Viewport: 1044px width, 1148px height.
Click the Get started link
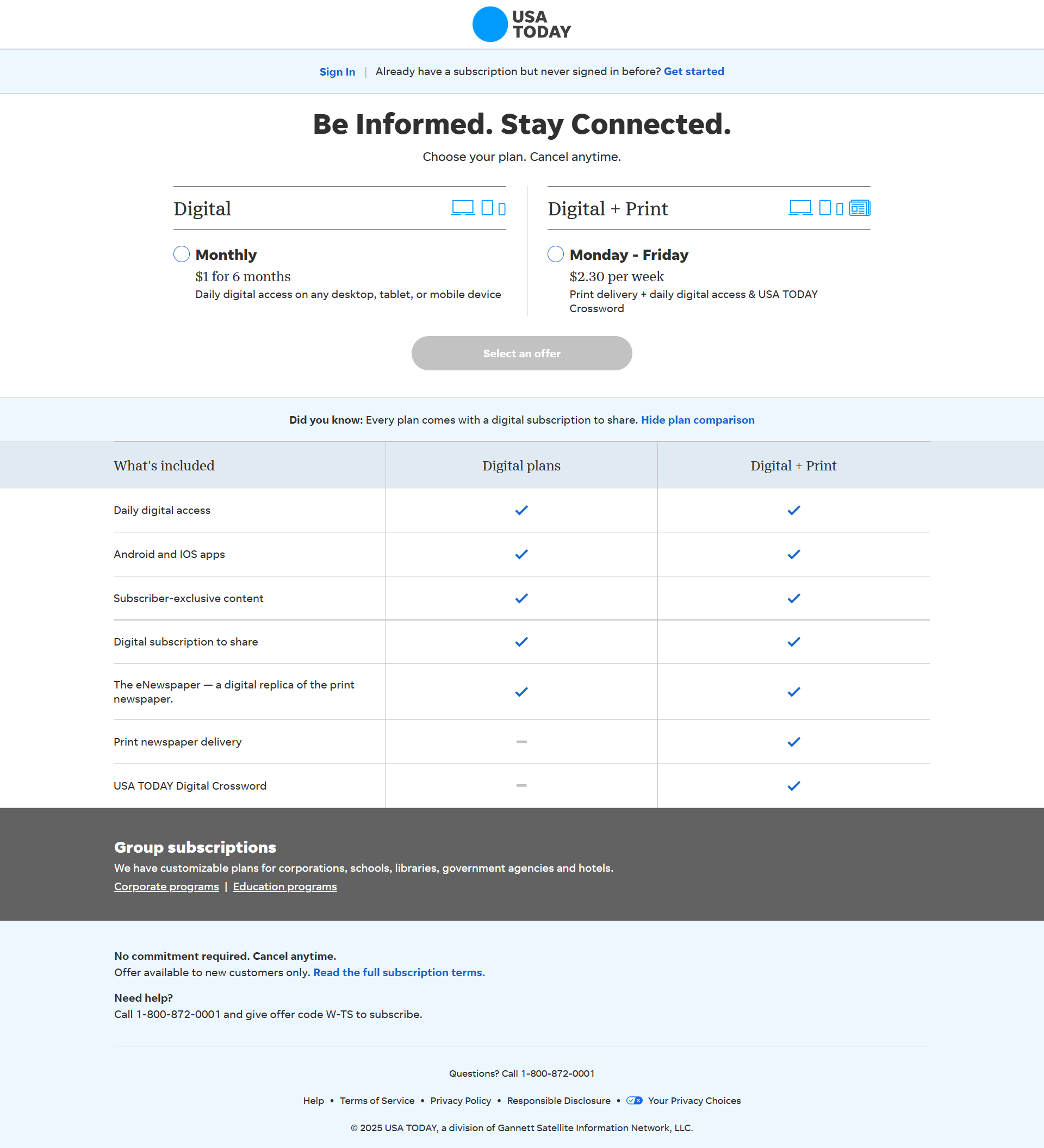[x=693, y=72]
